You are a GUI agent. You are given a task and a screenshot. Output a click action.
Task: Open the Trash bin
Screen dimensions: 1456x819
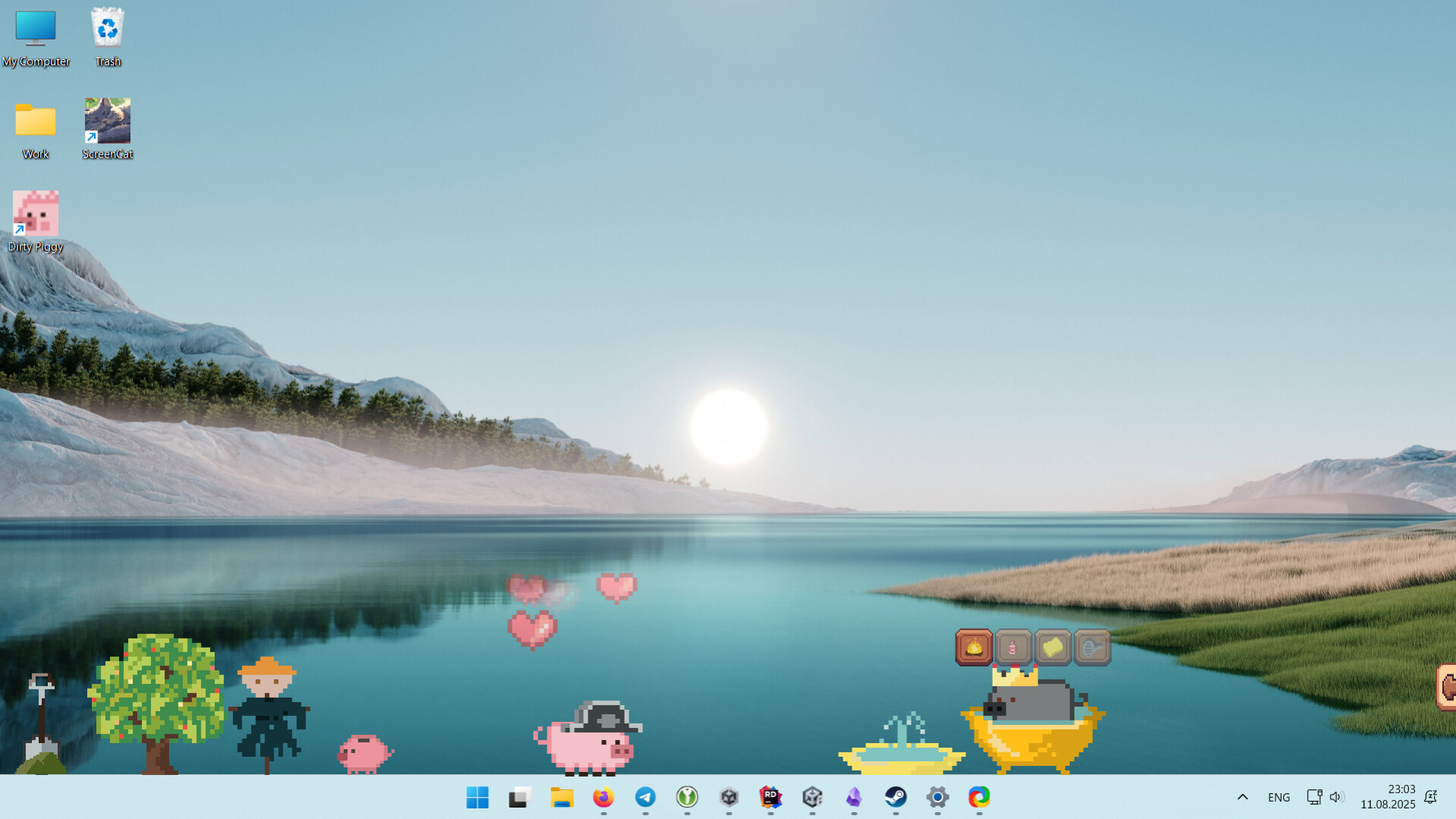pyautogui.click(x=107, y=29)
